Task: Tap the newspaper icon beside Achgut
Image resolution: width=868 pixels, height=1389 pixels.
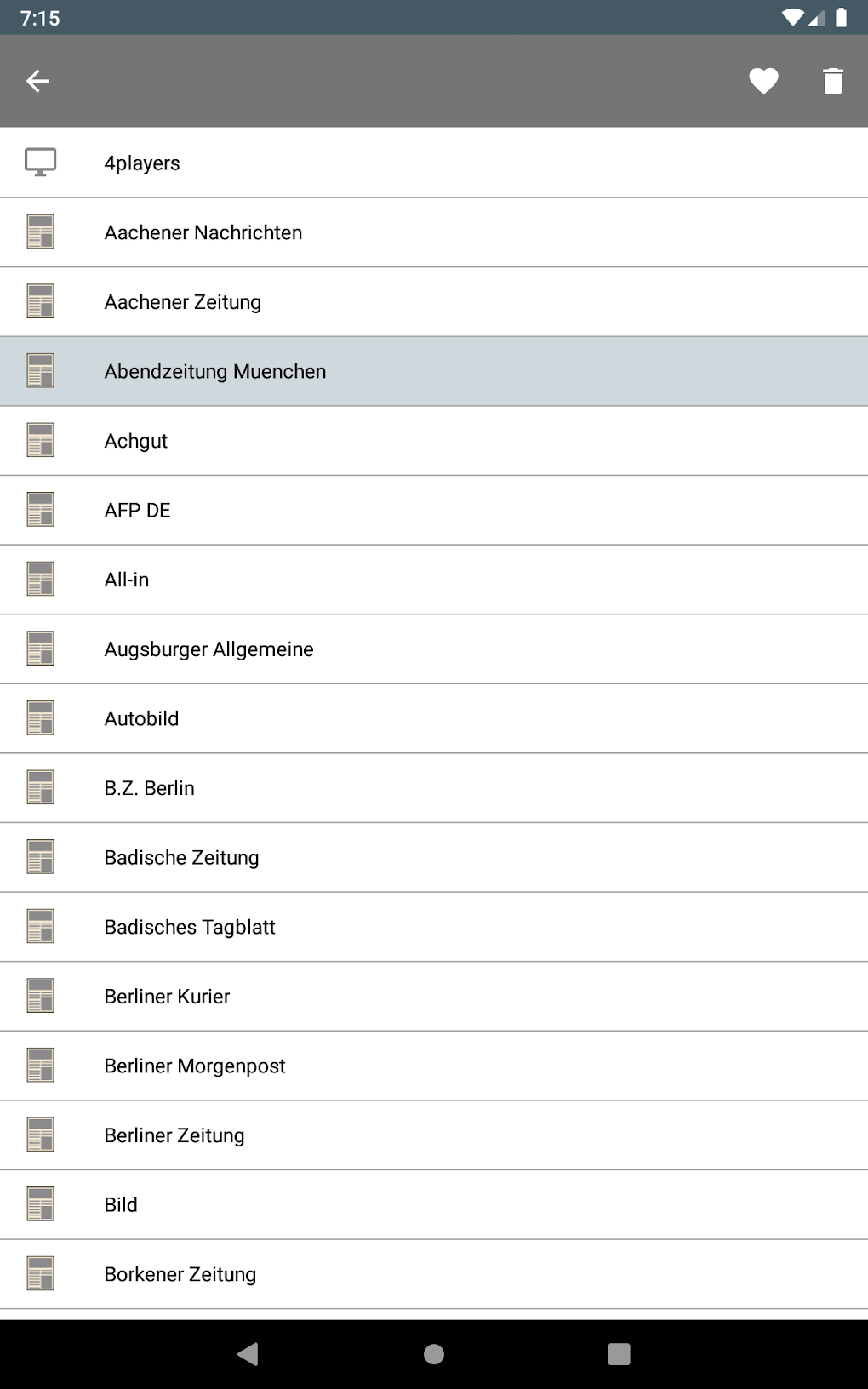Action: click(x=40, y=440)
